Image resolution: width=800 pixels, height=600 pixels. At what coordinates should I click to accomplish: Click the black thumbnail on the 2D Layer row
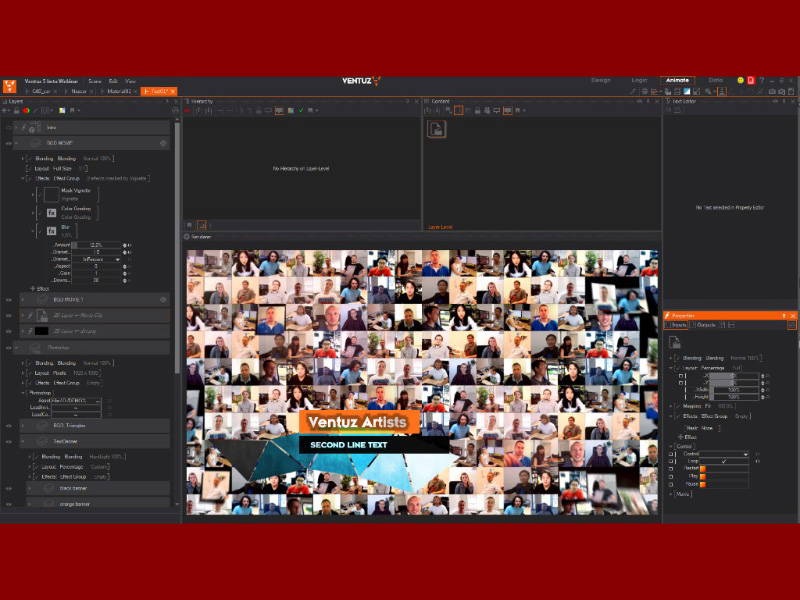pos(41,331)
